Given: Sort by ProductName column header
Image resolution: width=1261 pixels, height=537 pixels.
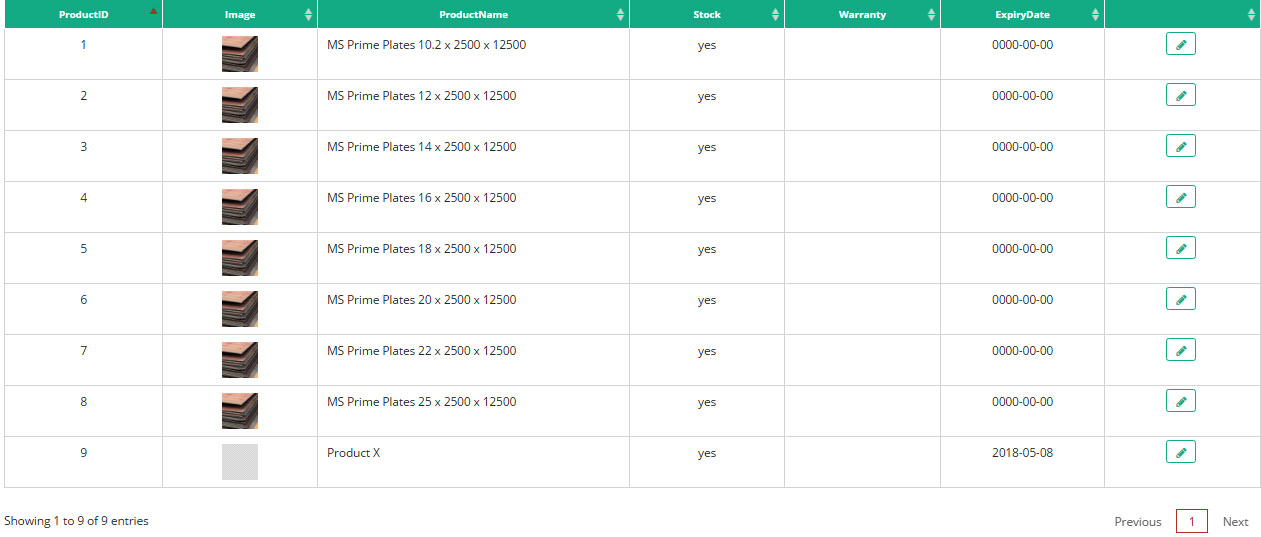Looking at the screenshot, I should (473, 14).
